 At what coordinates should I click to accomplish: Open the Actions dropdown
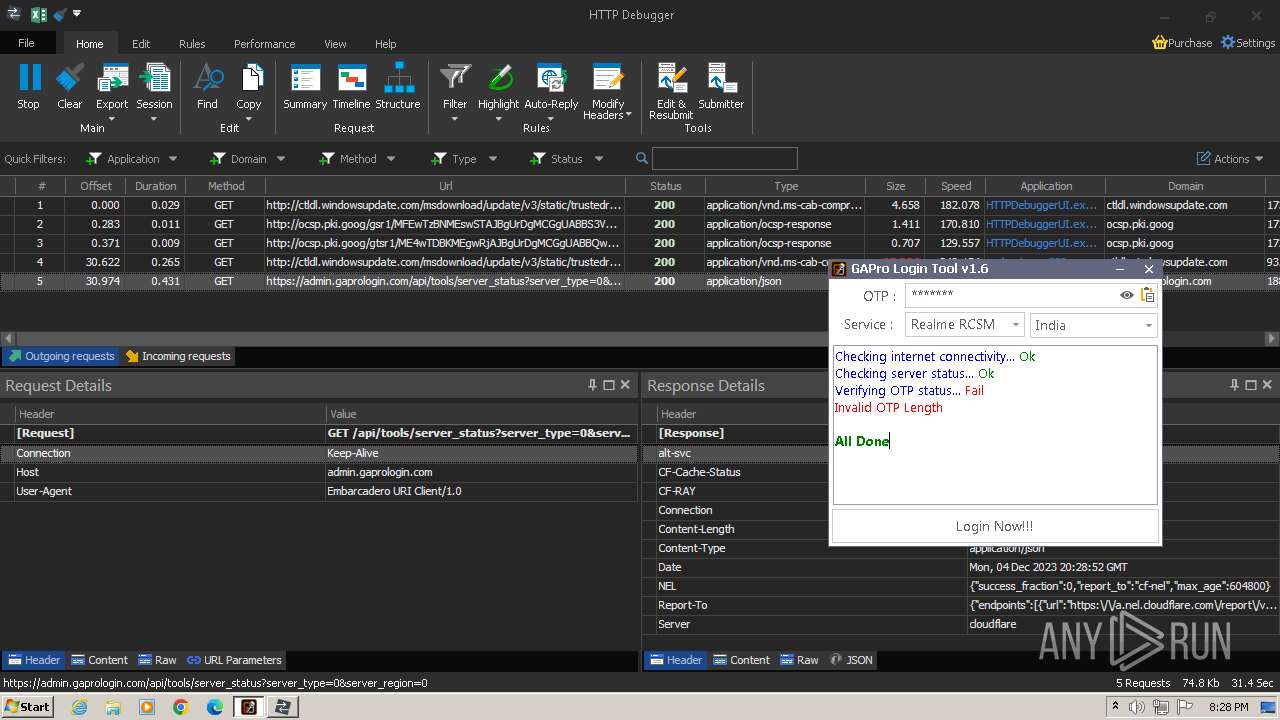click(x=1231, y=158)
